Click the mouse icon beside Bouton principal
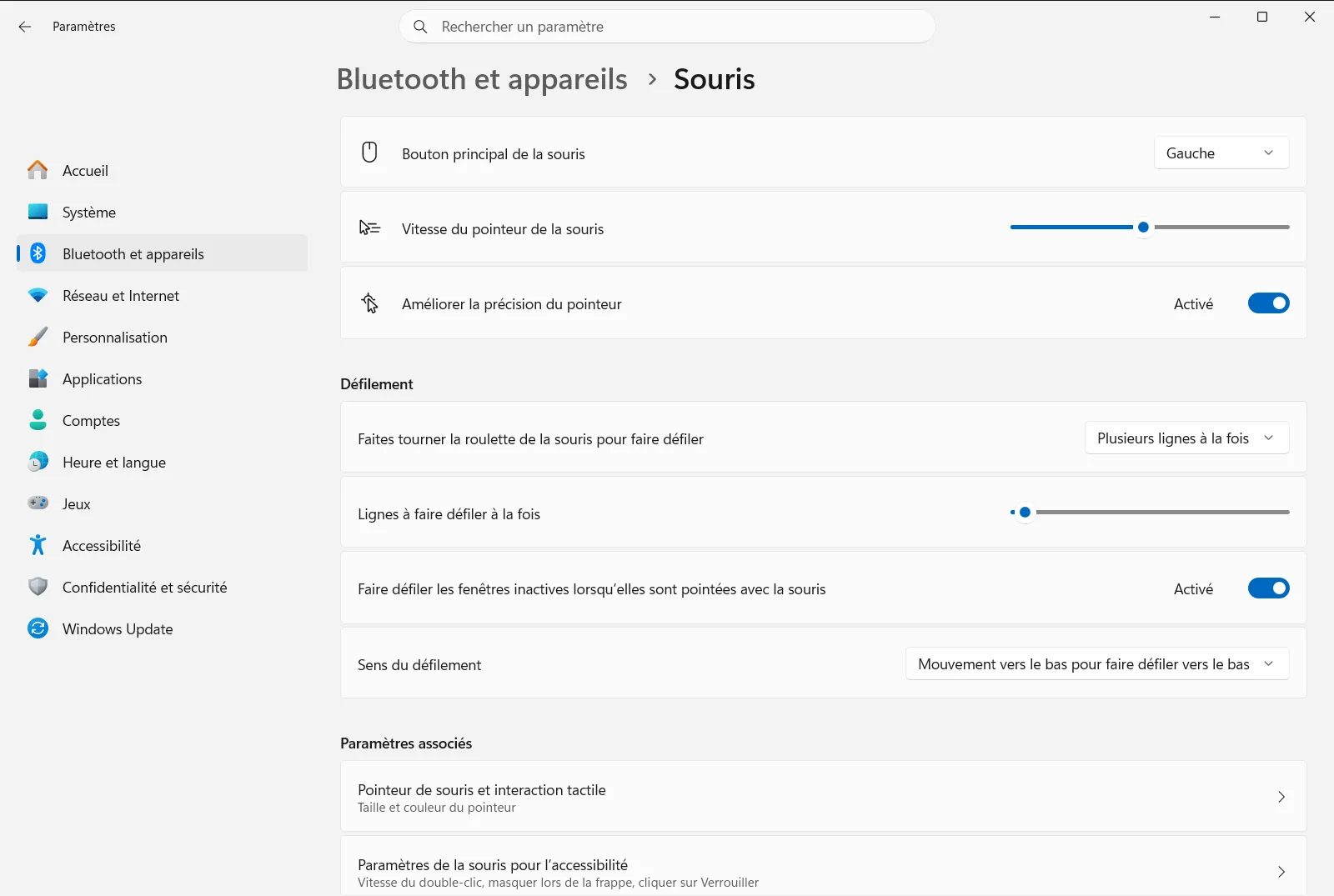 coord(369,153)
